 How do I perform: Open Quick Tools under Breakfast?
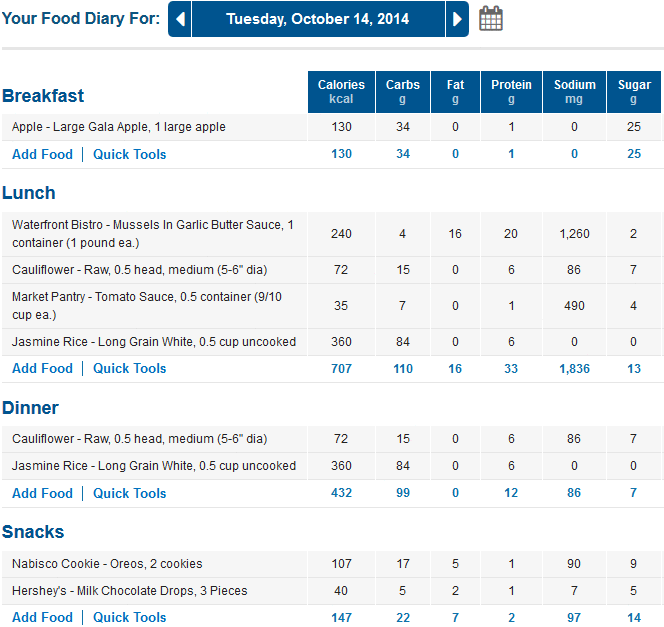[x=130, y=154]
